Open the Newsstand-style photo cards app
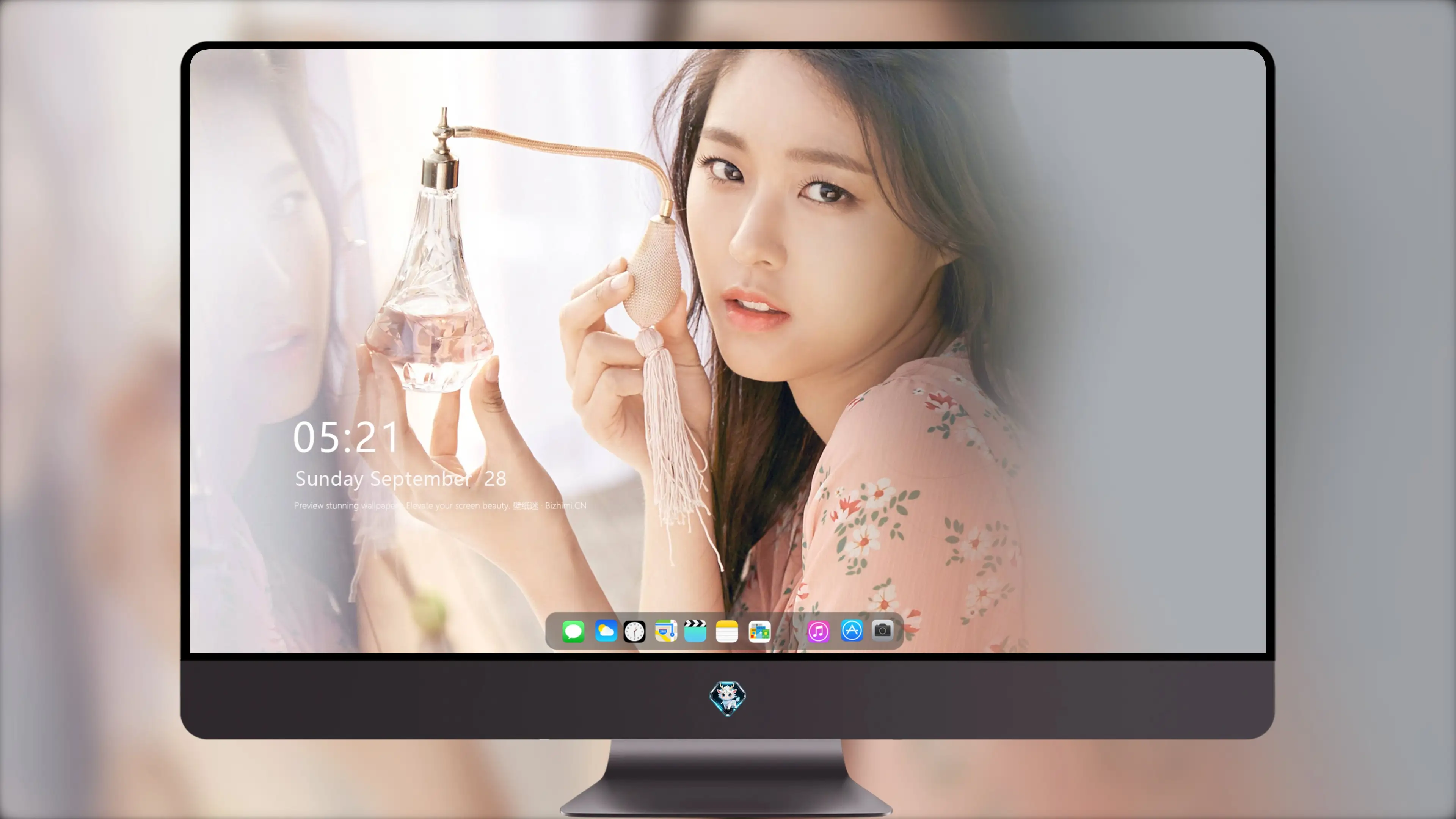Viewport: 1456px width, 819px height. tap(759, 631)
